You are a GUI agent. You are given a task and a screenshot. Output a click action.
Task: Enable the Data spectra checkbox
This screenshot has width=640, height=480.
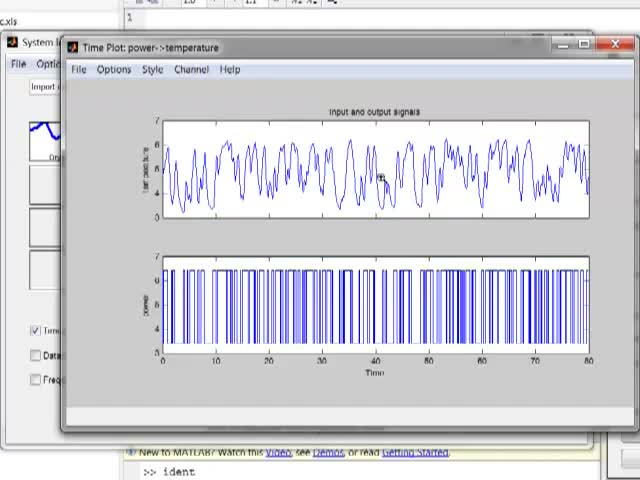[x=36, y=356]
